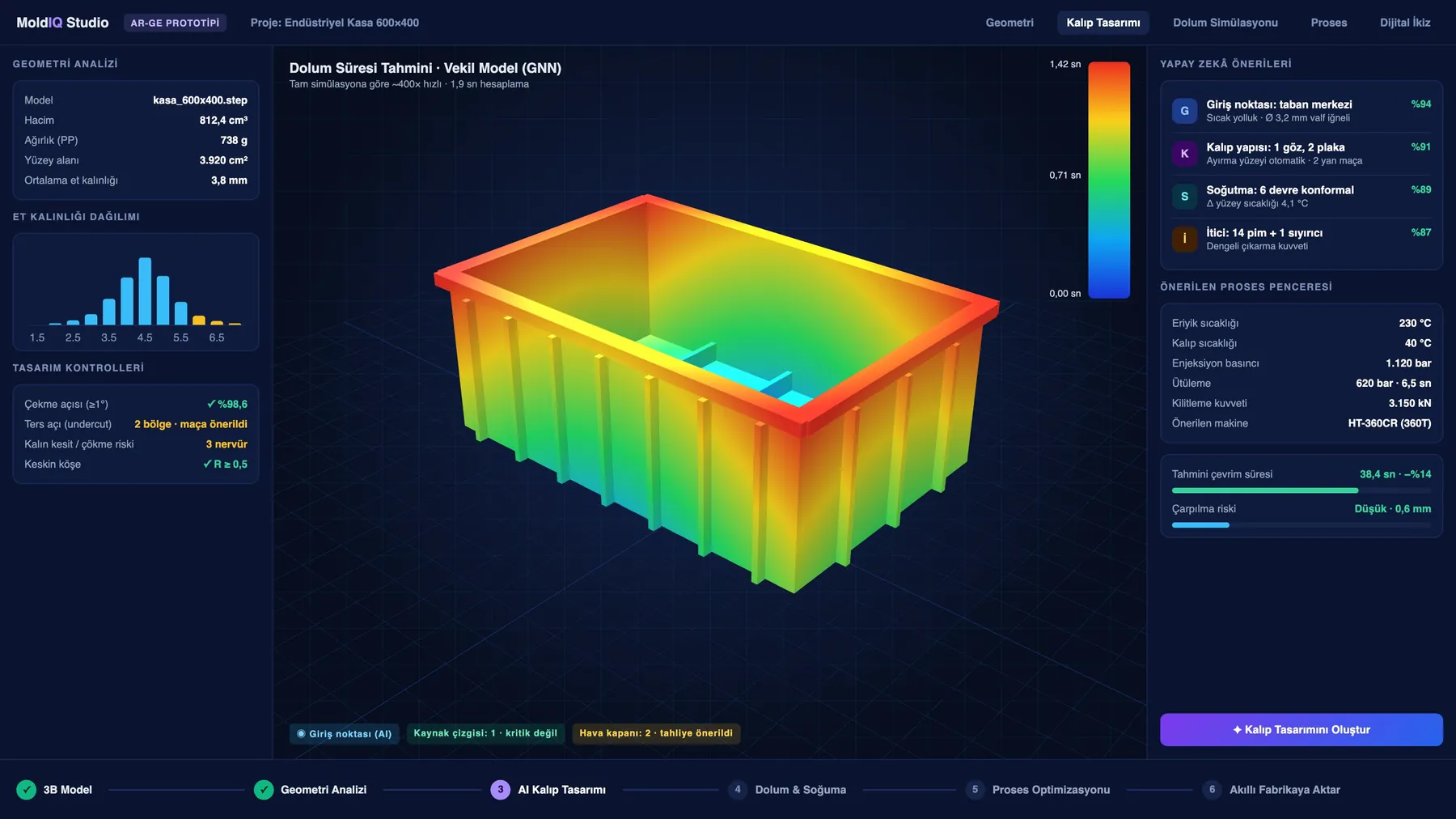Click the green S cooling recommendation icon

(x=1184, y=197)
